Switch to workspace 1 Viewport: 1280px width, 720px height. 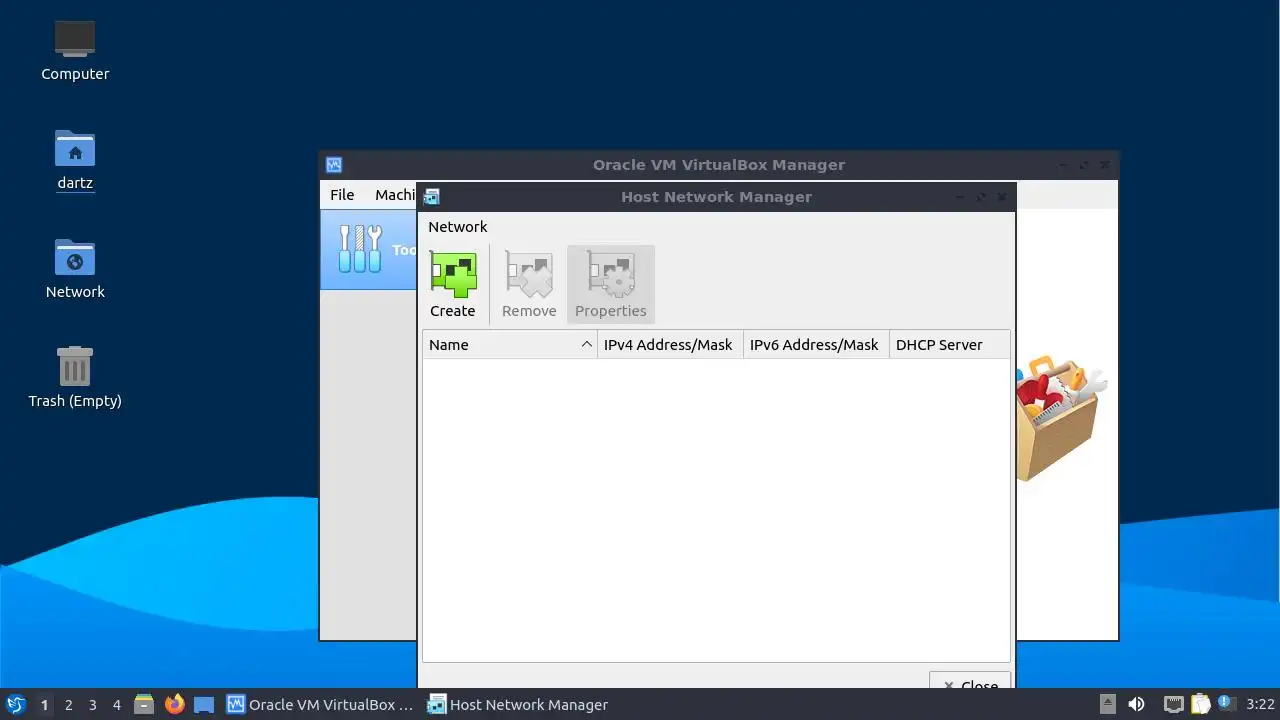(44, 705)
